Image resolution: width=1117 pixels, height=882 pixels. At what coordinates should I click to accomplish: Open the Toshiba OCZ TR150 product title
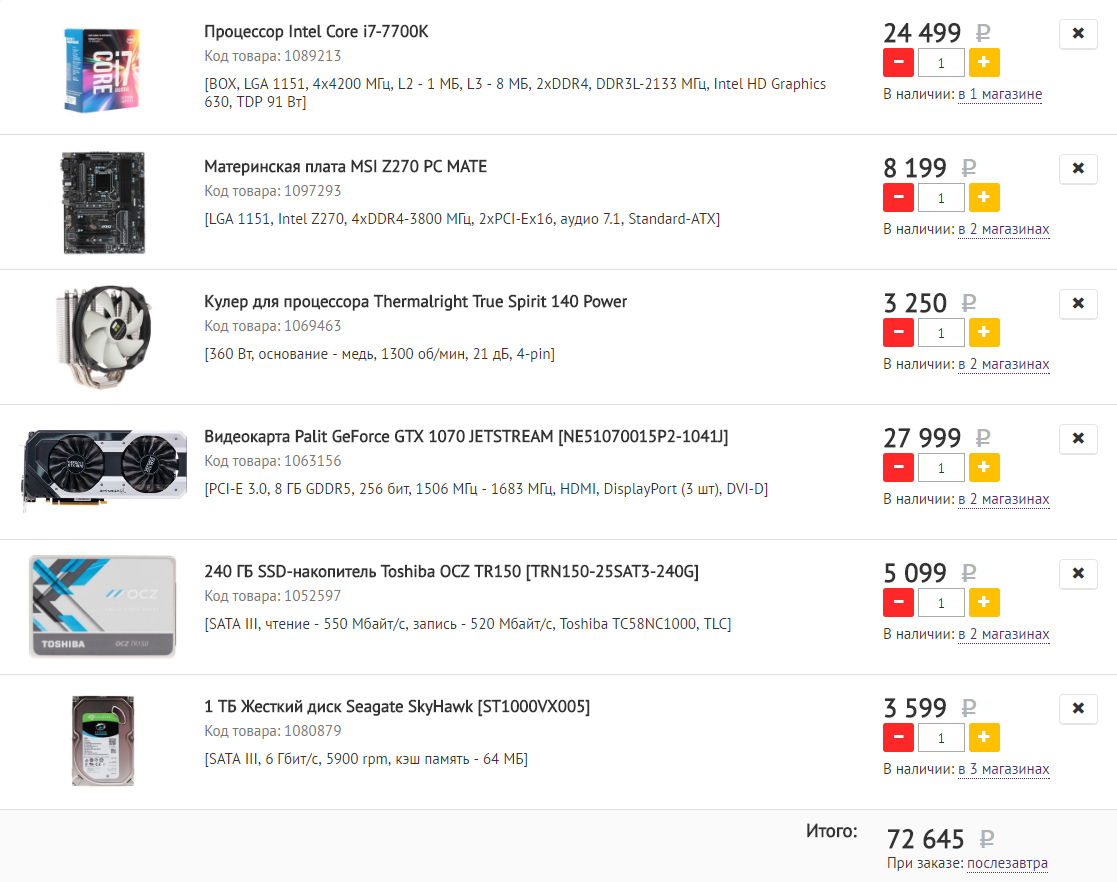451,572
